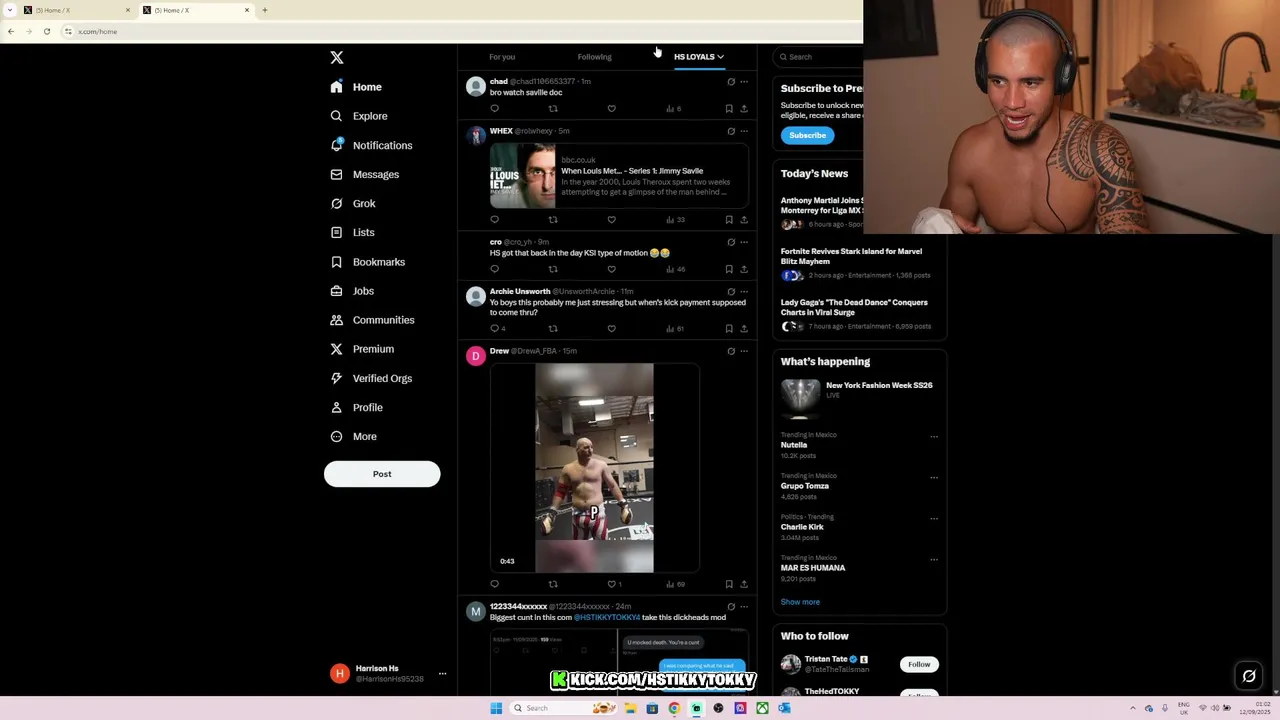1280x720 pixels.
Task: Click the Post button
Action: (382, 474)
